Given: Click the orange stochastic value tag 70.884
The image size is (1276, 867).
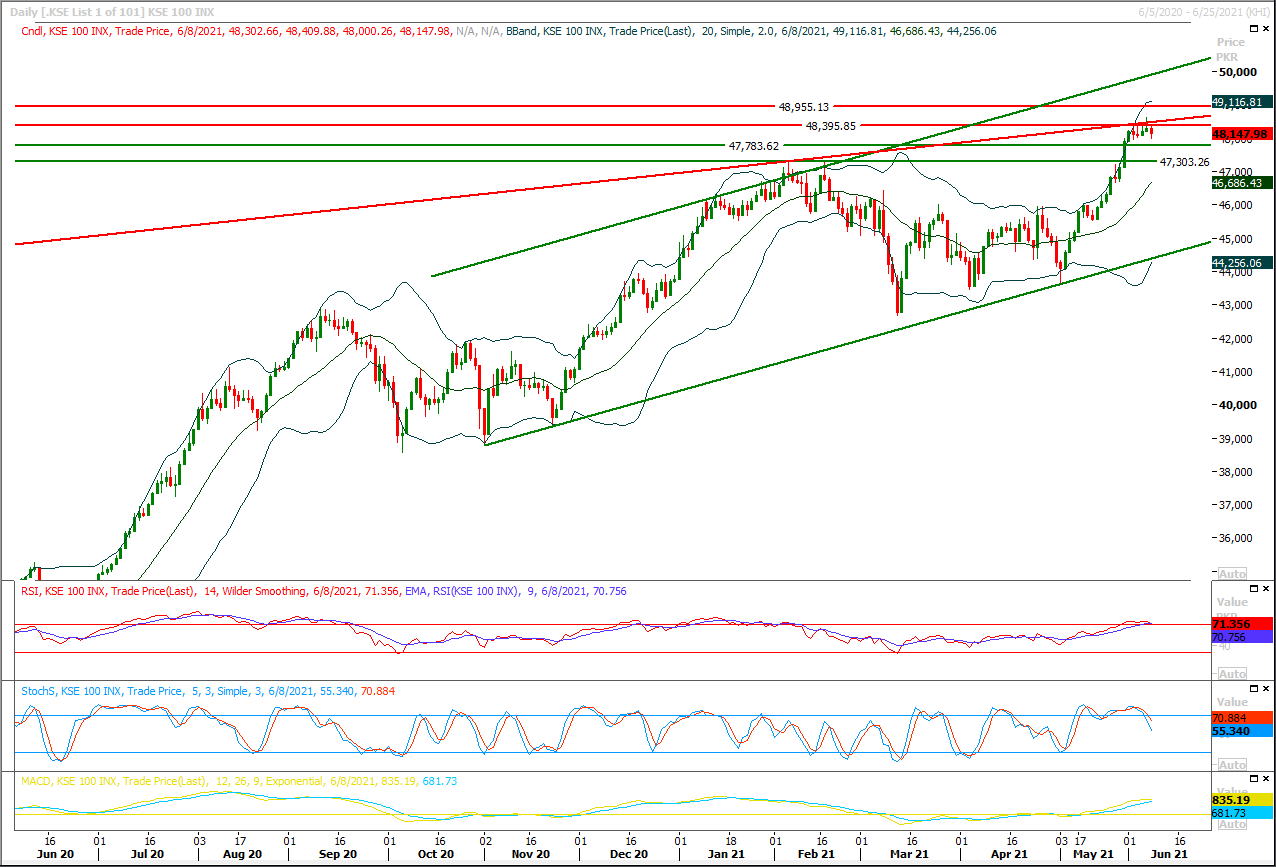Looking at the screenshot, I should (1241, 718).
